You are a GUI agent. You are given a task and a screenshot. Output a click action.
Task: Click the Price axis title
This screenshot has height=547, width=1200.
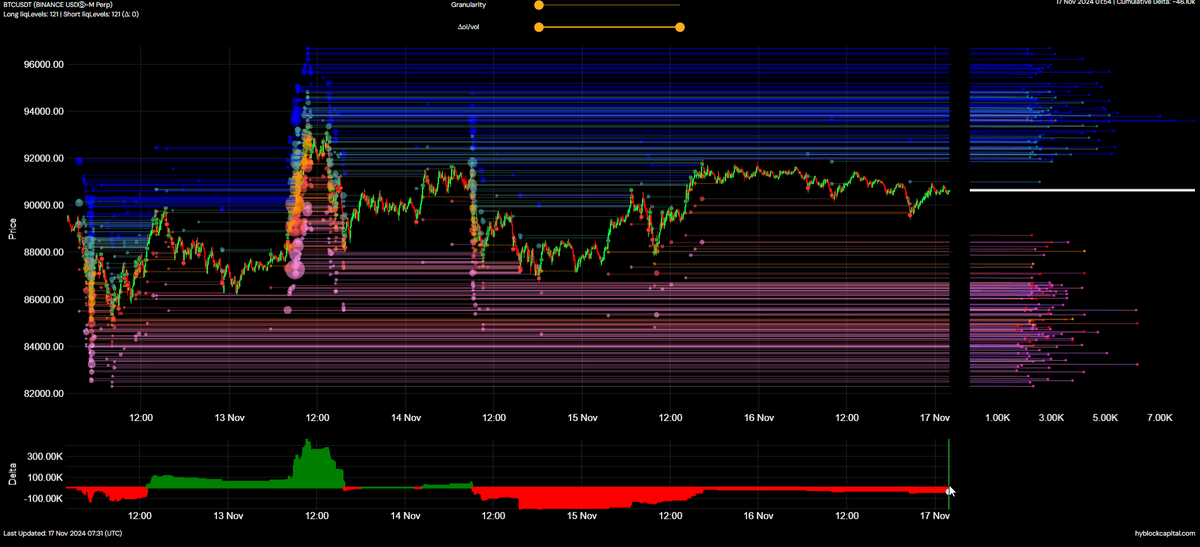click(x=11, y=229)
